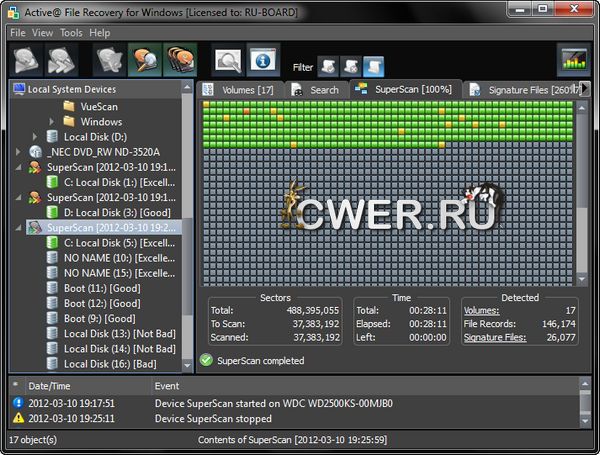600x455 pixels.
Task: Open the Tools menu
Action: 71,32
